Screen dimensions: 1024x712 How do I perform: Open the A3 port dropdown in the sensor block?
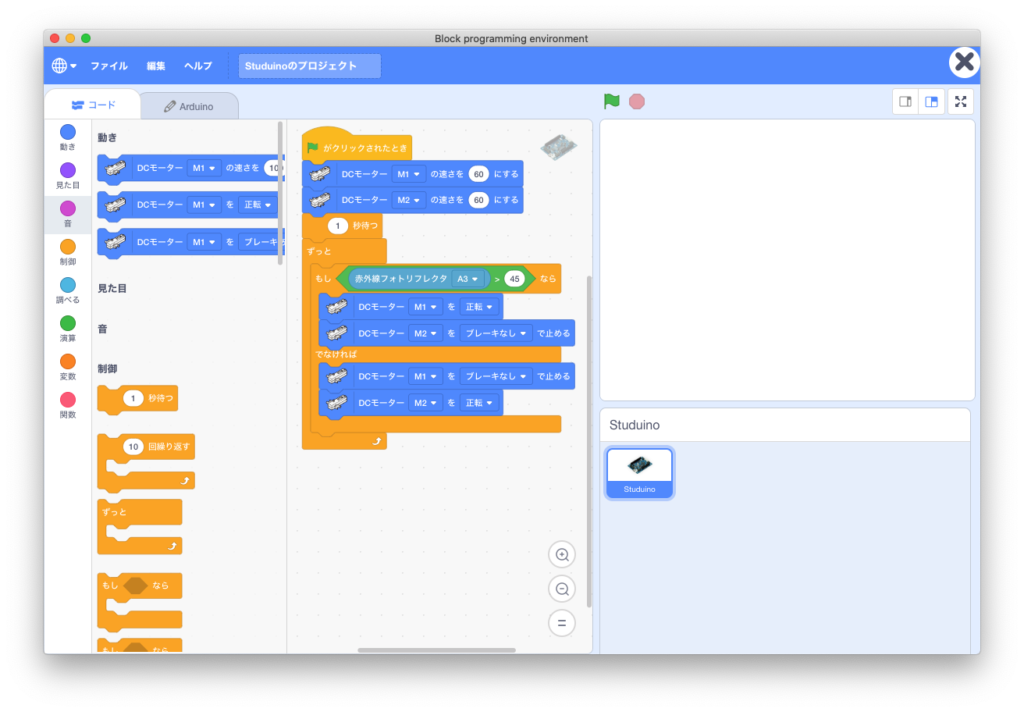tap(466, 278)
